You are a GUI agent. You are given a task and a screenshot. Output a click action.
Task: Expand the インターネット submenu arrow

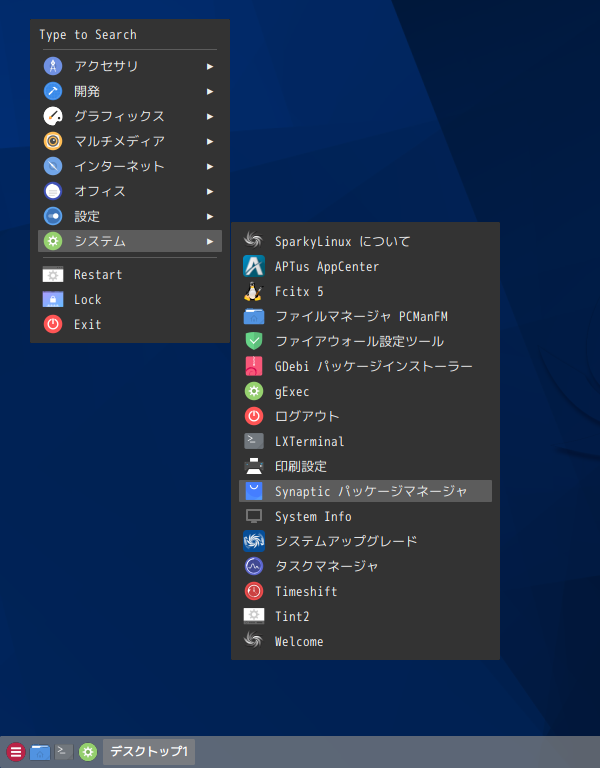[210, 167]
